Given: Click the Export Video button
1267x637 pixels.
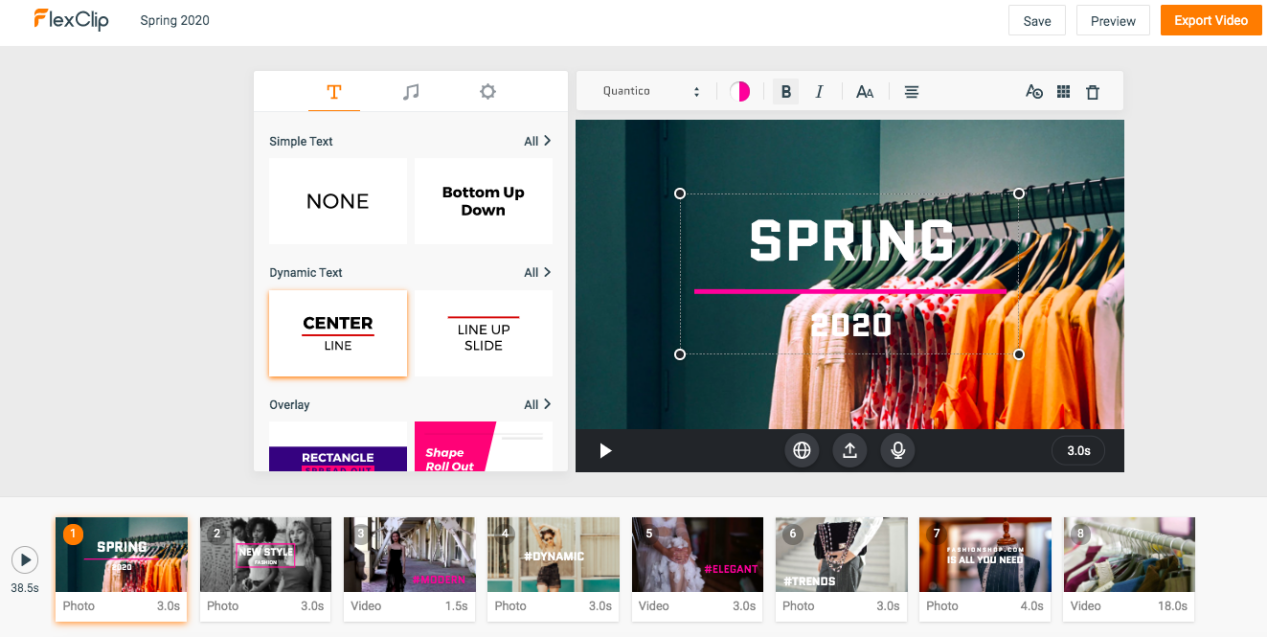Looking at the screenshot, I should click(1210, 21).
